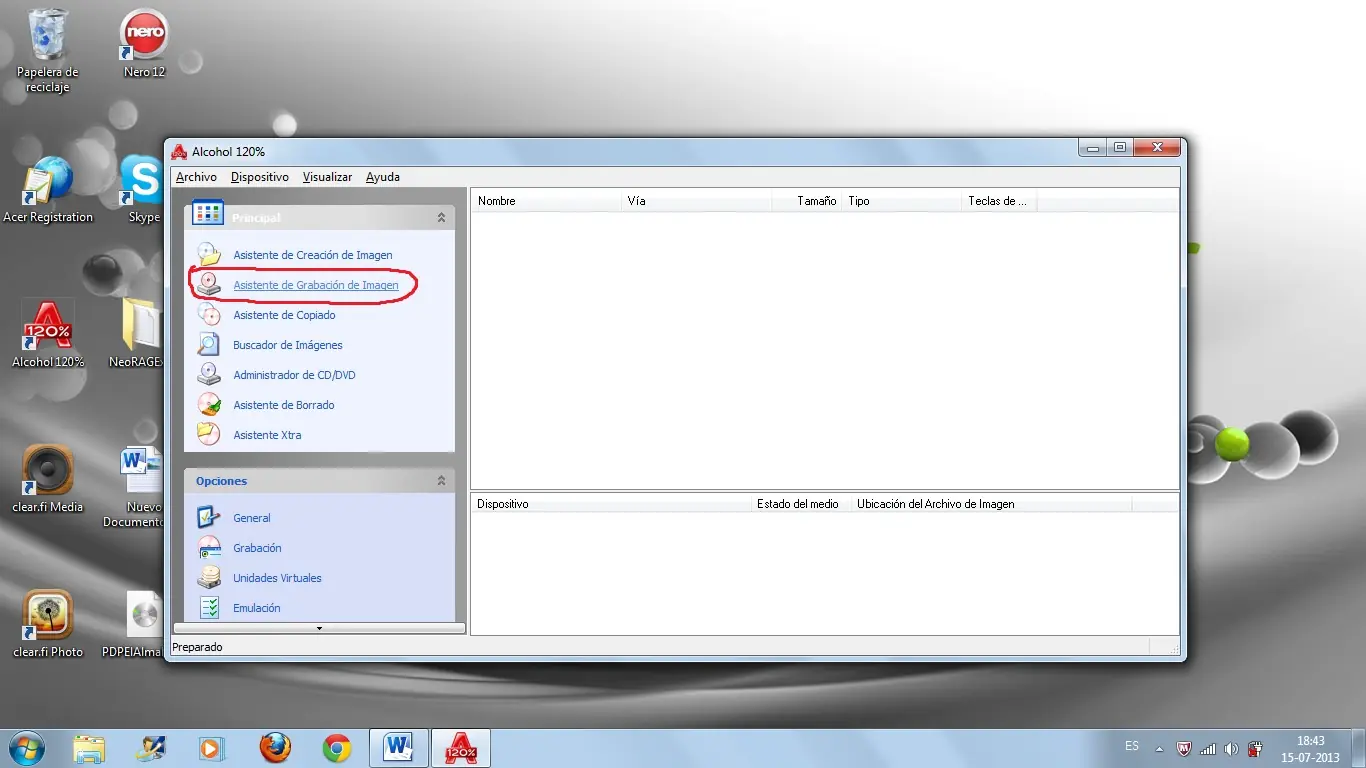
Task: Click the Principal panel header icon
Action: click(208, 212)
